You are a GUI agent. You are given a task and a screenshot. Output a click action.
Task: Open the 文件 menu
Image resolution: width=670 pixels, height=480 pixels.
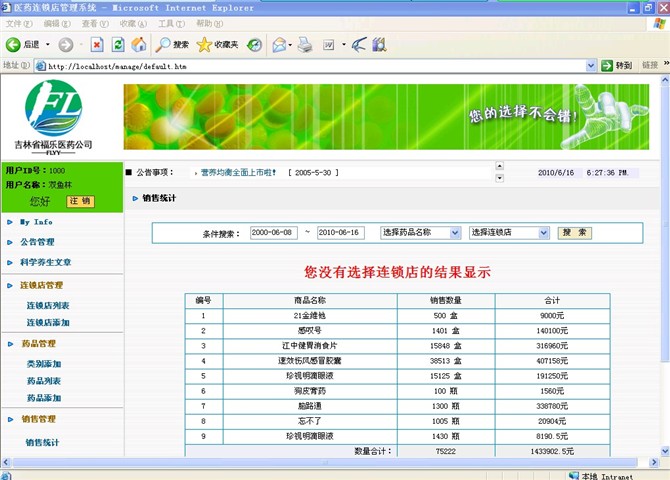coord(19,24)
